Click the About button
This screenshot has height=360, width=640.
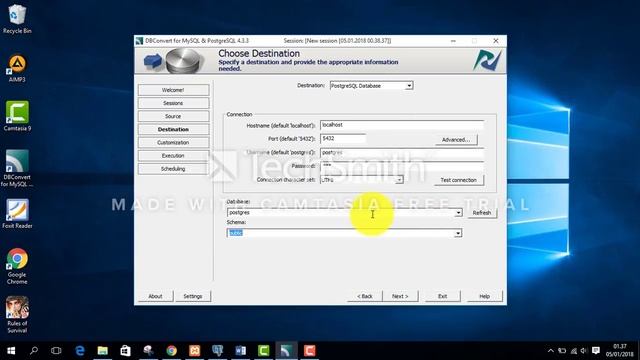tap(155, 296)
